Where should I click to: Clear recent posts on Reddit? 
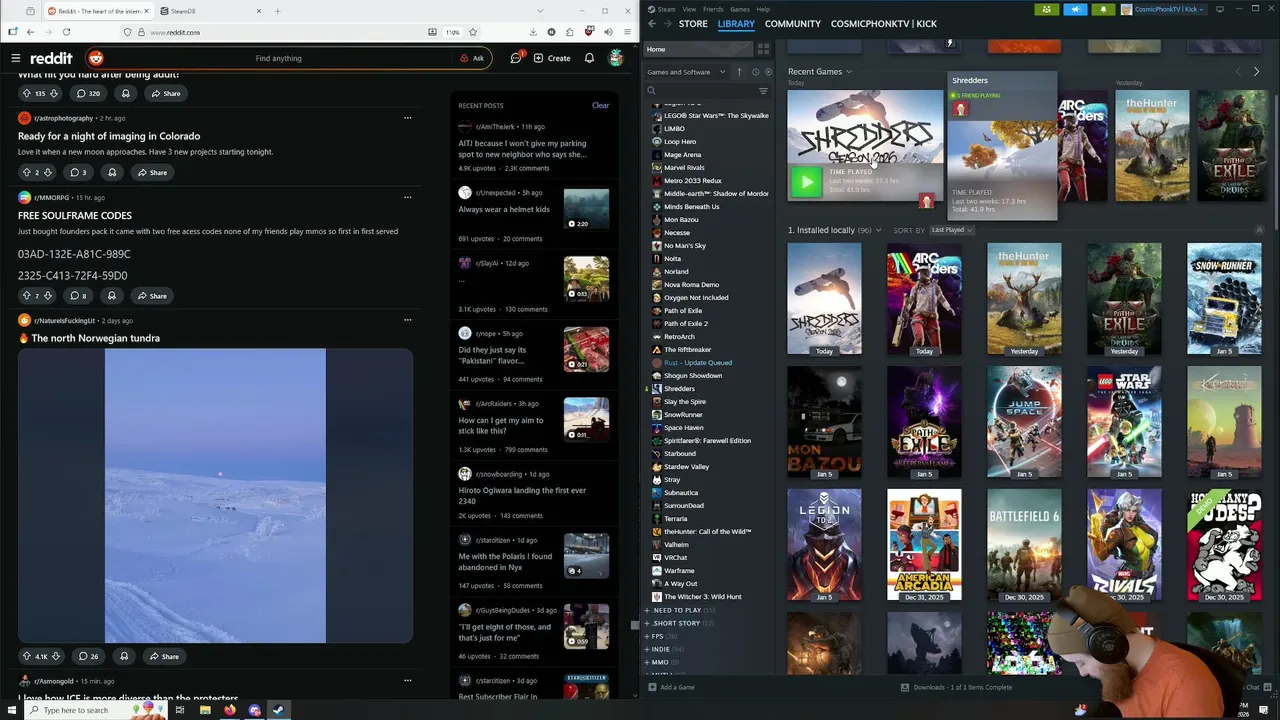600,105
